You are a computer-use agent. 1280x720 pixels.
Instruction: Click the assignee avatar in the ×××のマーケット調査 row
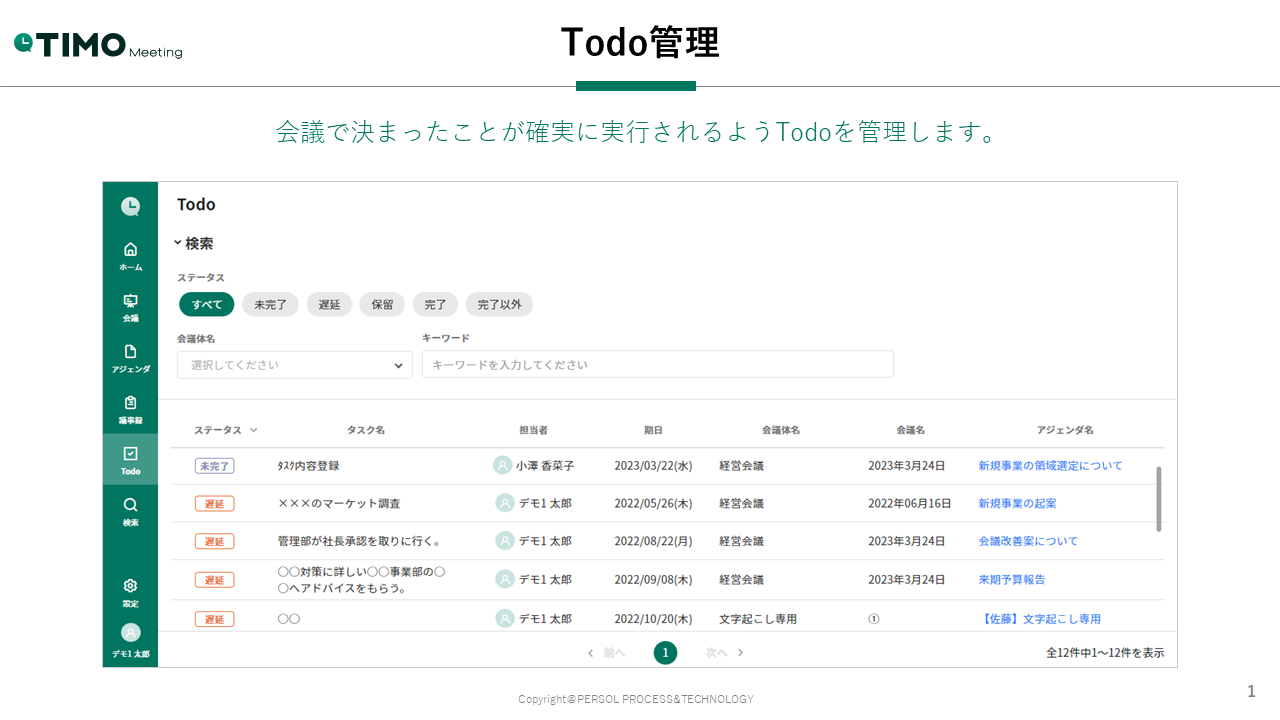tap(505, 503)
